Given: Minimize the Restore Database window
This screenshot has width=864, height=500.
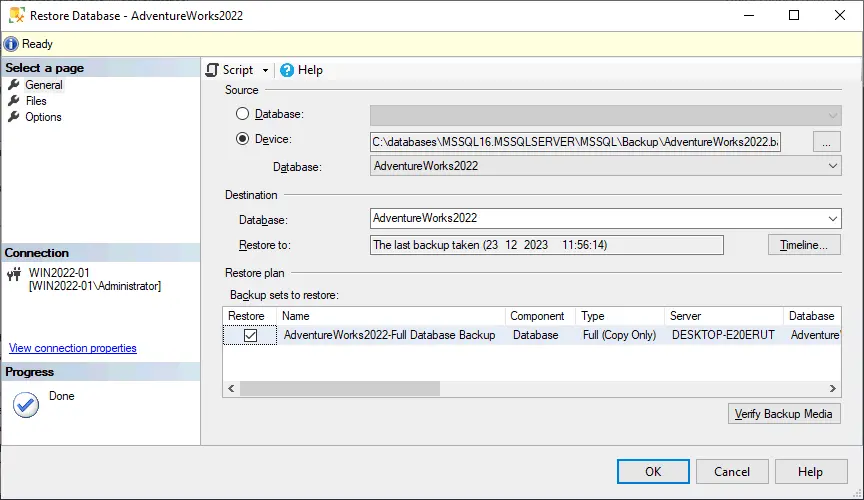Looking at the screenshot, I should [x=749, y=15].
